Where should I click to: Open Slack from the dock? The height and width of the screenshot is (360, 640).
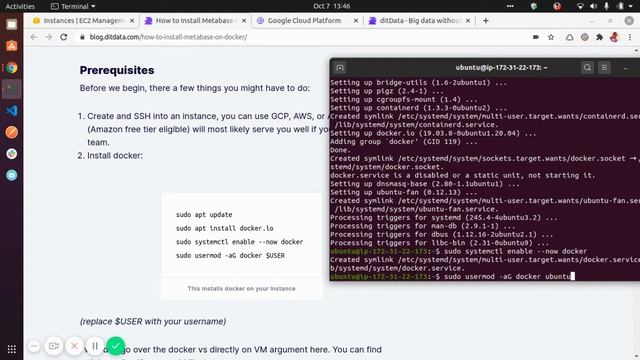11,154
